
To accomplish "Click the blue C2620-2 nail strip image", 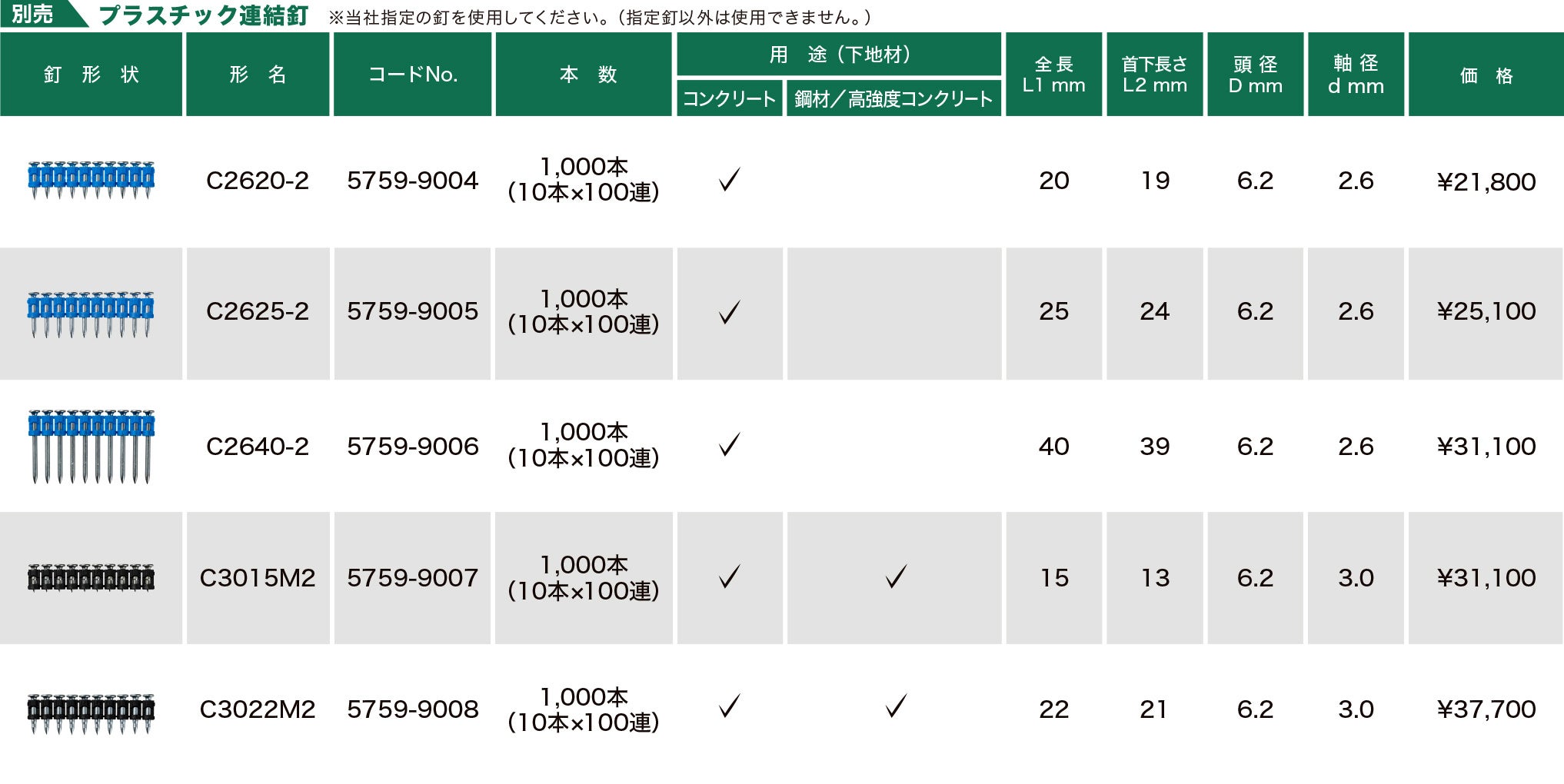I will (91, 180).
